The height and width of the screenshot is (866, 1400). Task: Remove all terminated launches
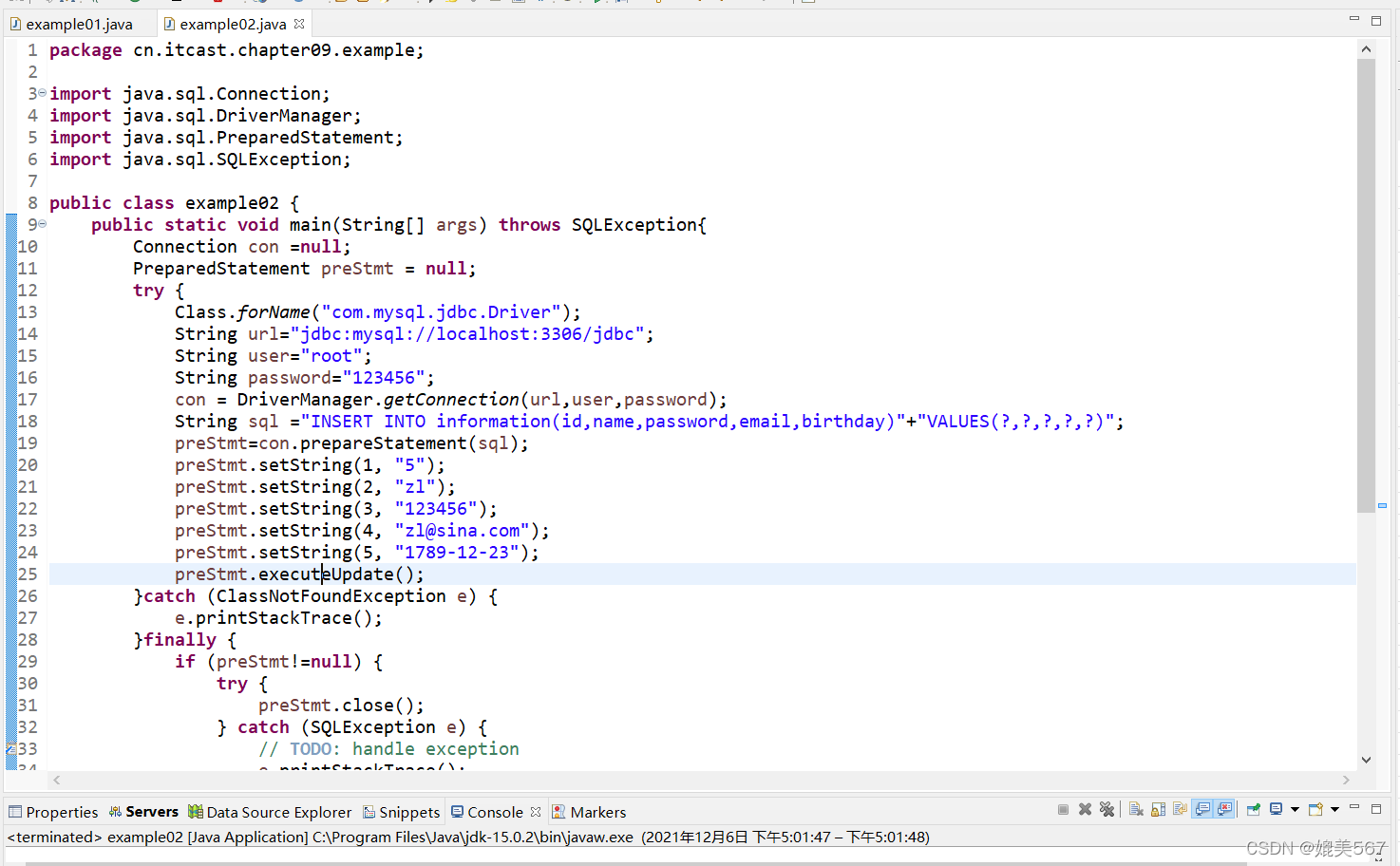(x=1107, y=808)
